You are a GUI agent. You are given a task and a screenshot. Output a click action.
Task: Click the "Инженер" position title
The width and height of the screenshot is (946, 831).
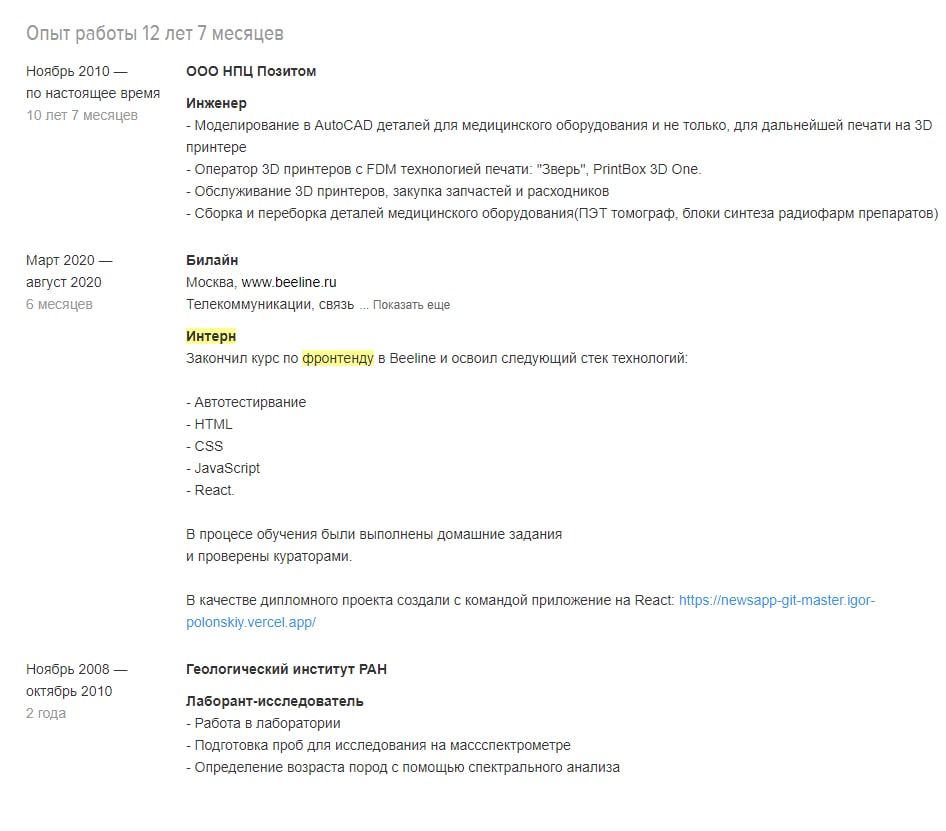(x=216, y=103)
